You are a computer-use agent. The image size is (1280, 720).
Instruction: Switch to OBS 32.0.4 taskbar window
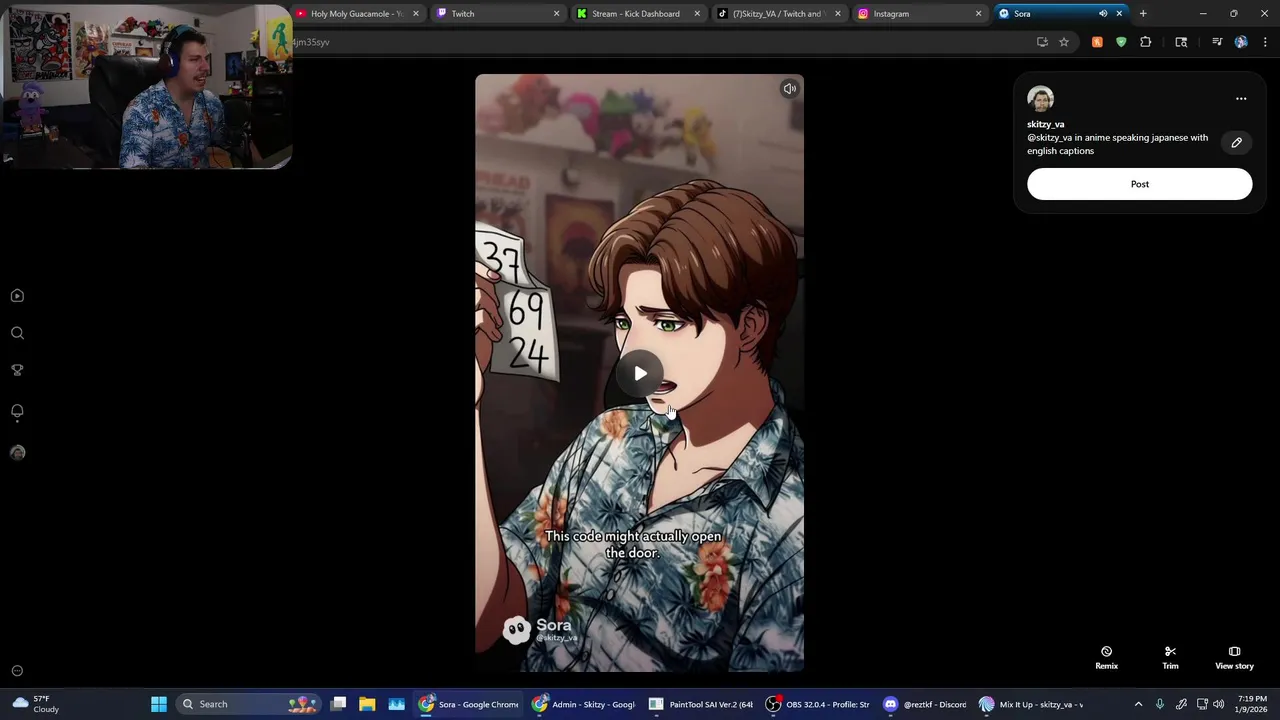pyautogui.click(x=818, y=704)
